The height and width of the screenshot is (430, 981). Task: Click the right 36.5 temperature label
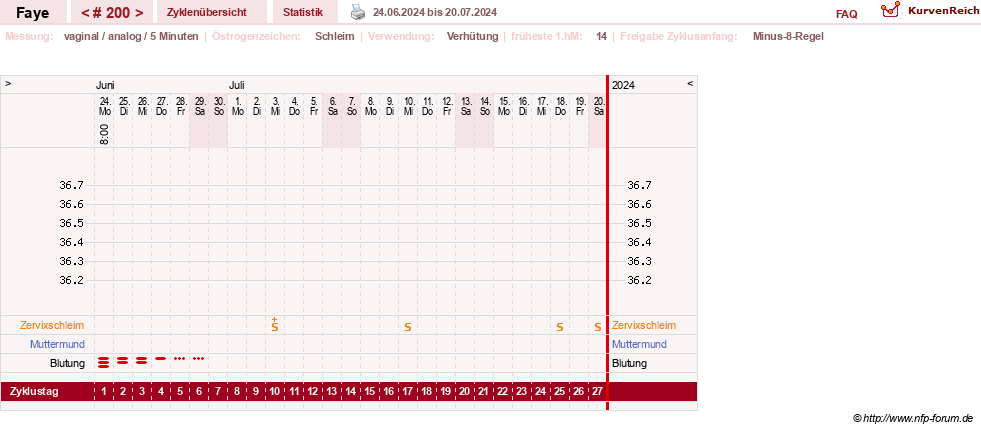639,223
